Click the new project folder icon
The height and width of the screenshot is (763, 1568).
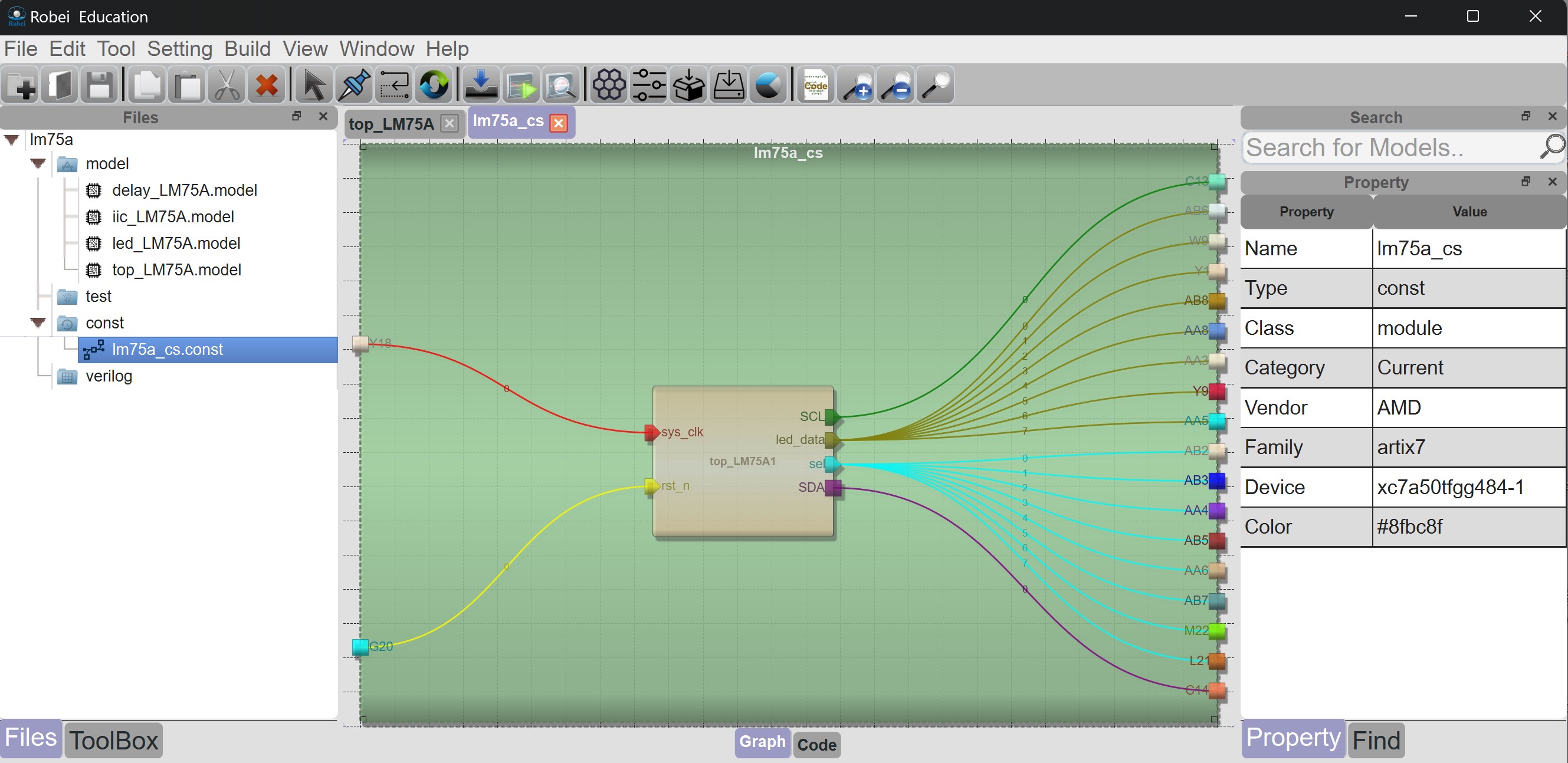pyautogui.click(x=21, y=85)
